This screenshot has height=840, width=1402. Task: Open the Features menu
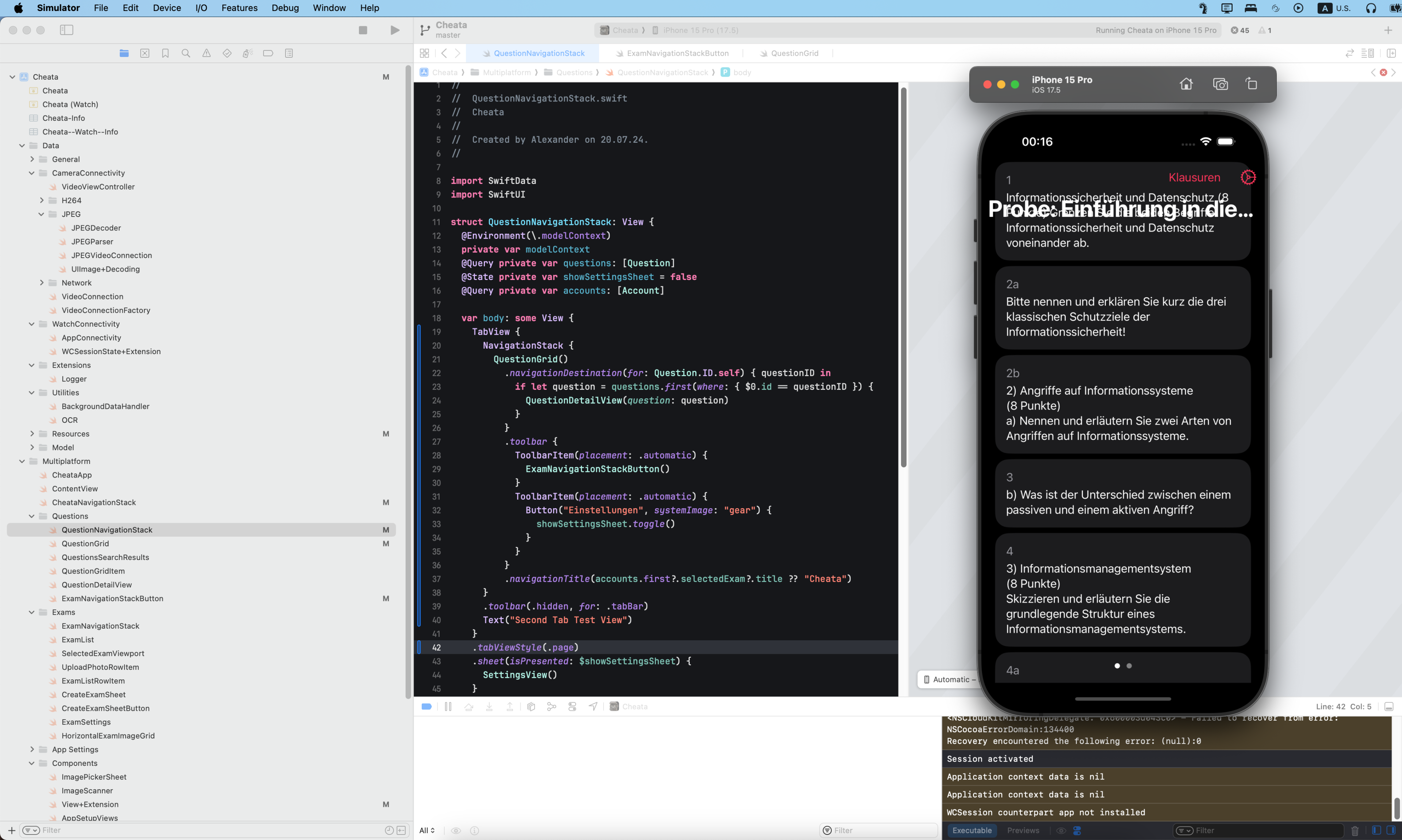click(x=239, y=8)
